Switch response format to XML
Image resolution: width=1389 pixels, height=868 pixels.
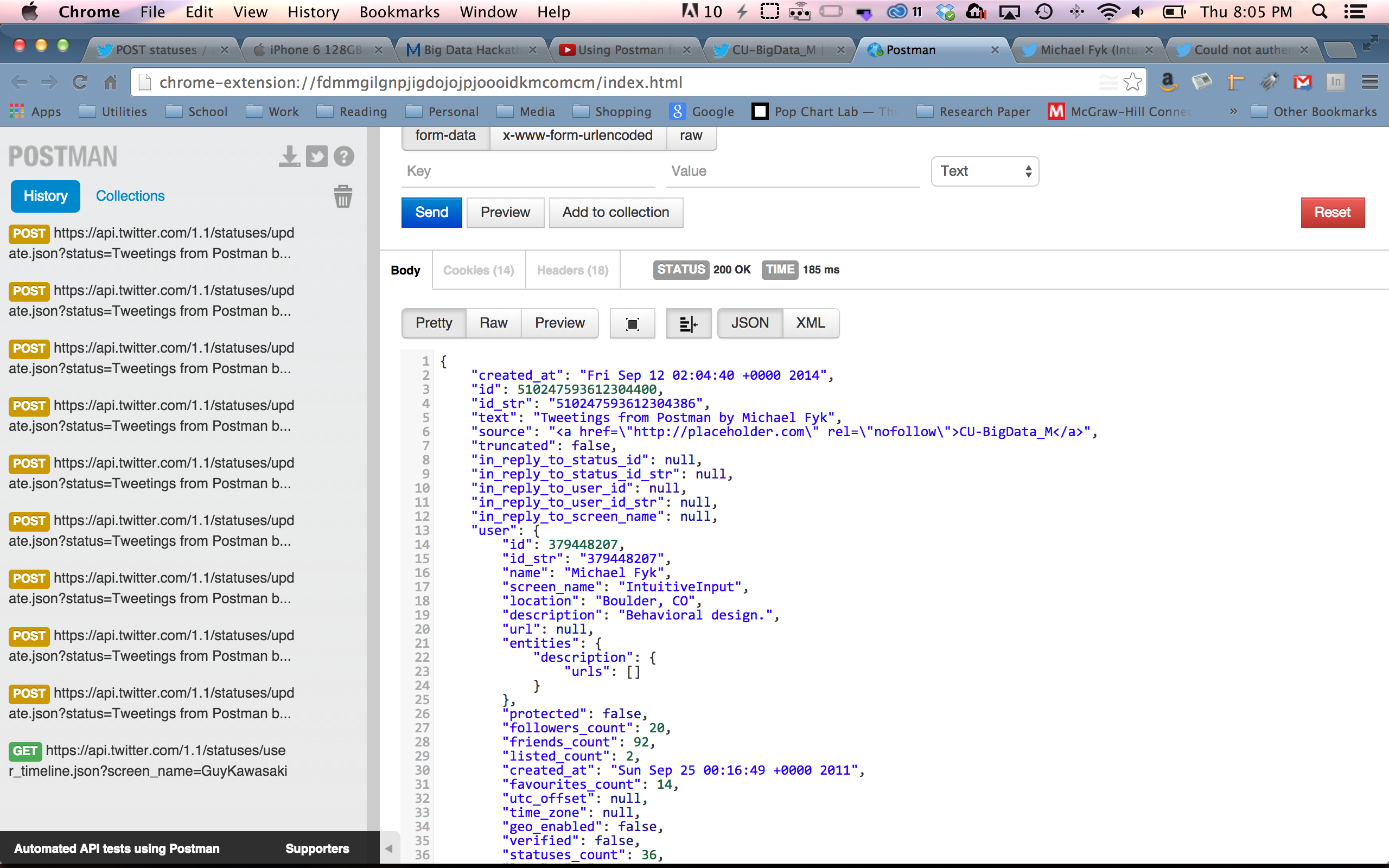click(810, 323)
